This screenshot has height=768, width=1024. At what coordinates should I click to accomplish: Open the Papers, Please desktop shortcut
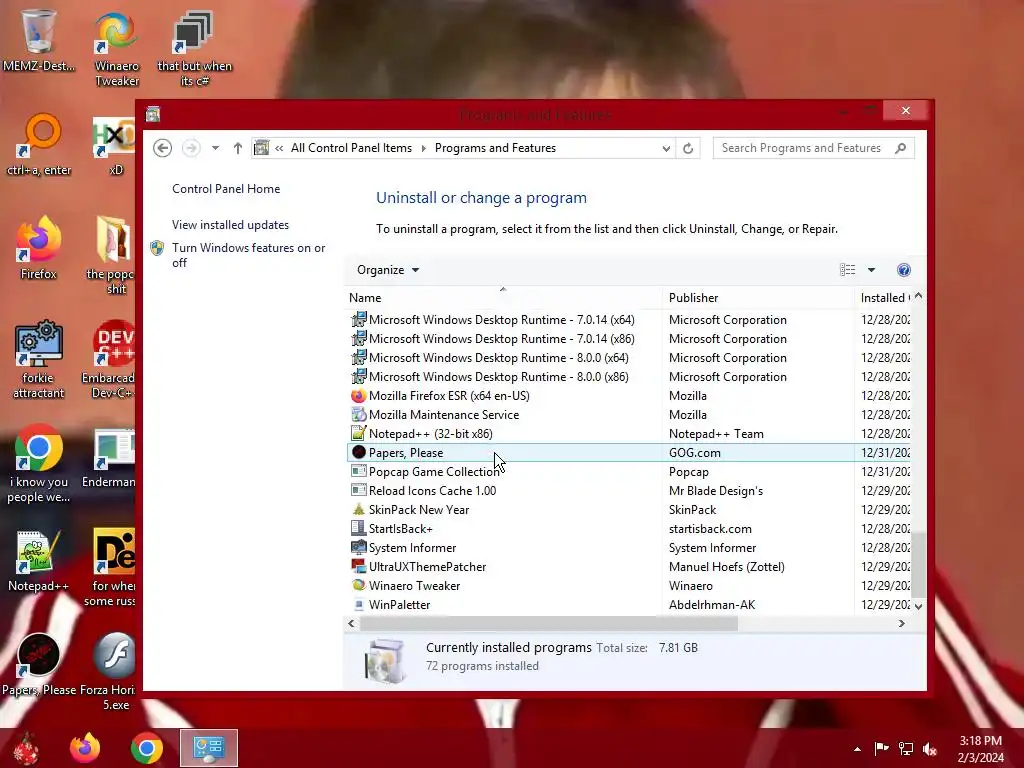tap(39, 663)
